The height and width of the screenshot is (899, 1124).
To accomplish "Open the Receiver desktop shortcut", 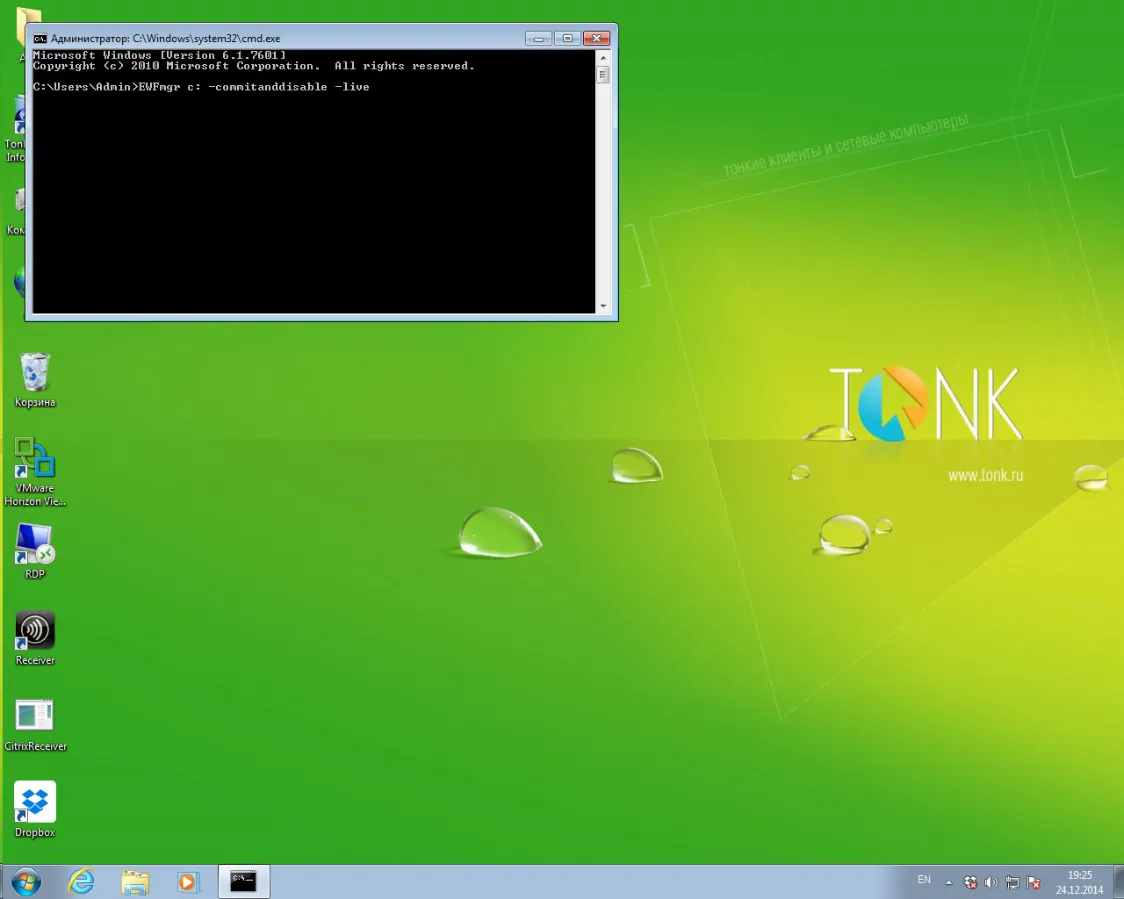I will click(x=34, y=638).
